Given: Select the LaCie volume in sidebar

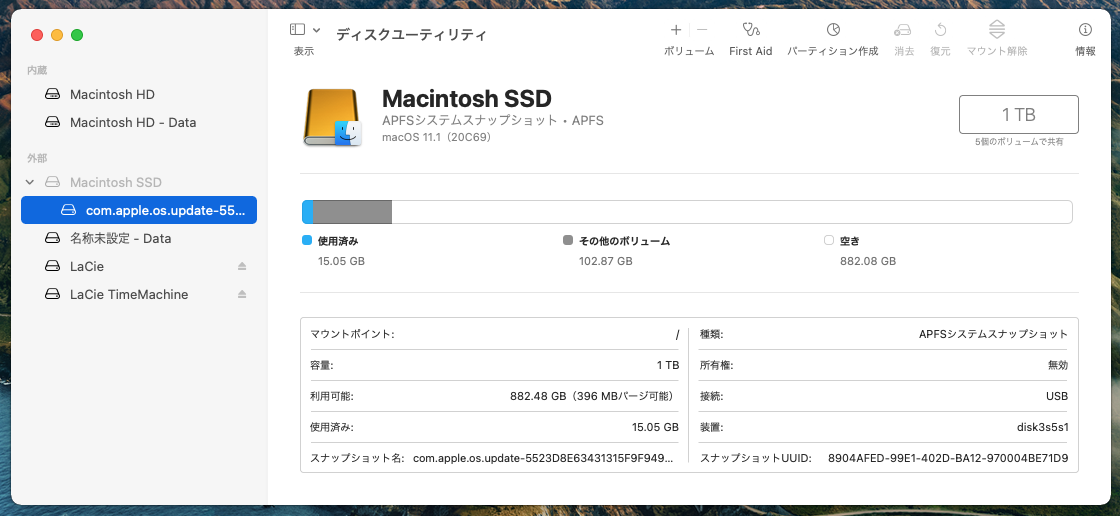Looking at the screenshot, I should pyautogui.click(x=139, y=266).
